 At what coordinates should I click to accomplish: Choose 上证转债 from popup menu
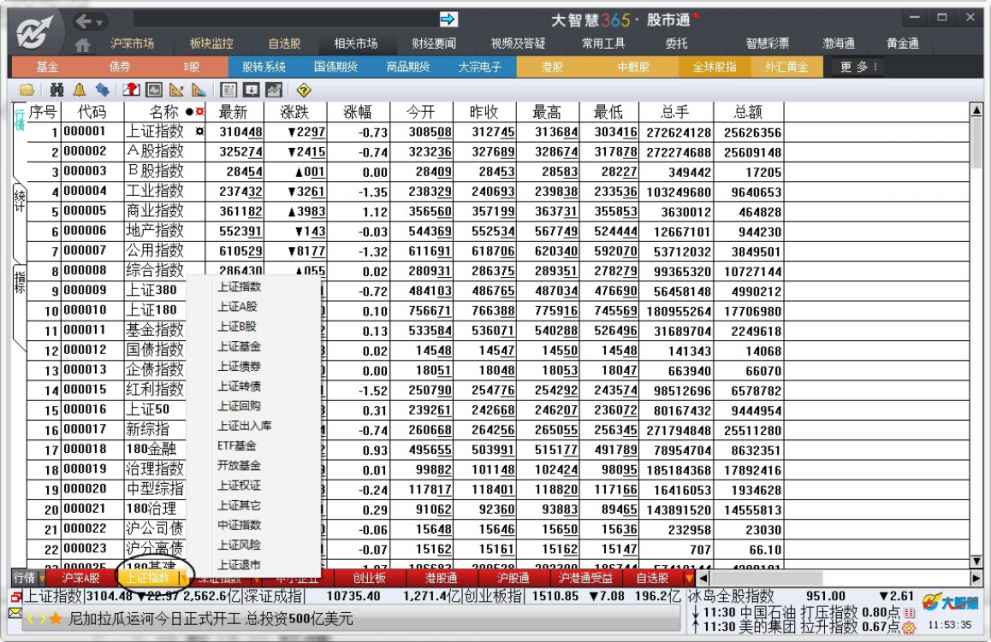click(239, 386)
